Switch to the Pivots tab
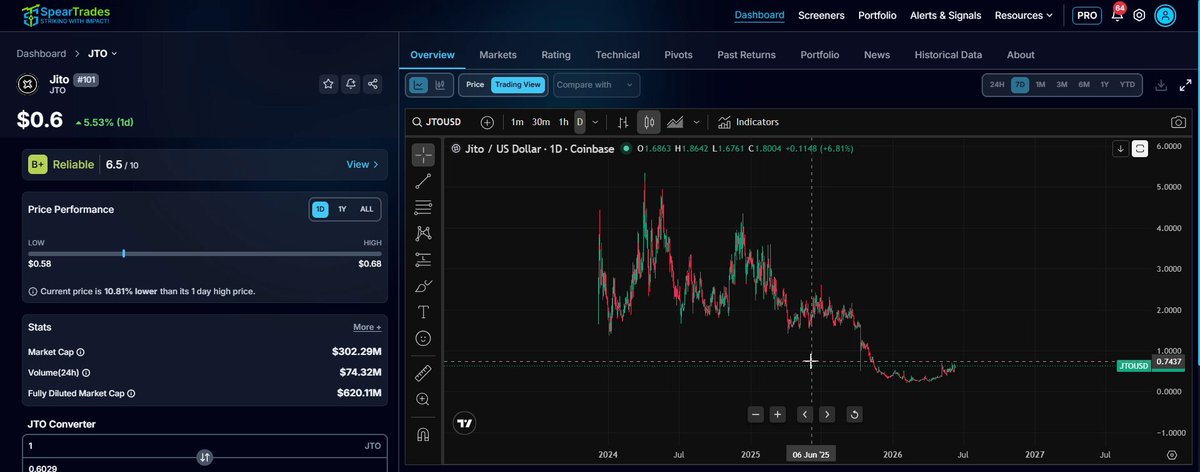Image resolution: width=1200 pixels, height=472 pixels. click(678, 55)
